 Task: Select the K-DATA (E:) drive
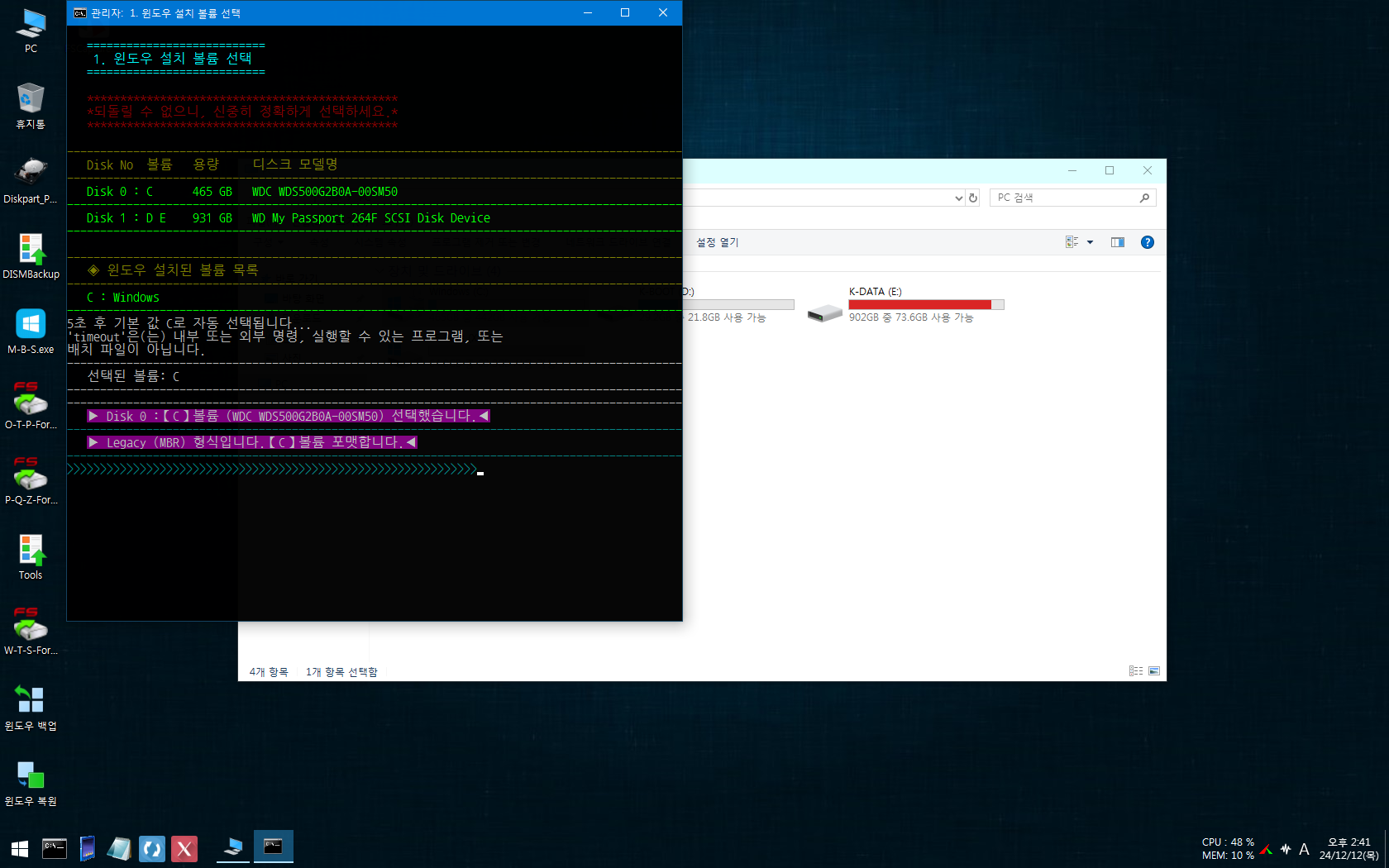click(x=907, y=304)
